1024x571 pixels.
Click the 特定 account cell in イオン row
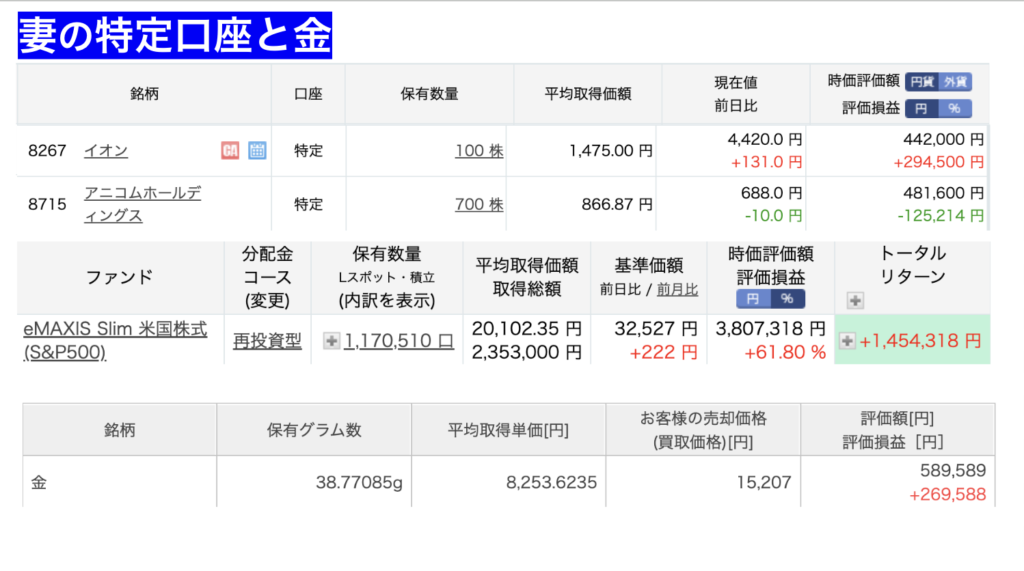click(308, 151)
